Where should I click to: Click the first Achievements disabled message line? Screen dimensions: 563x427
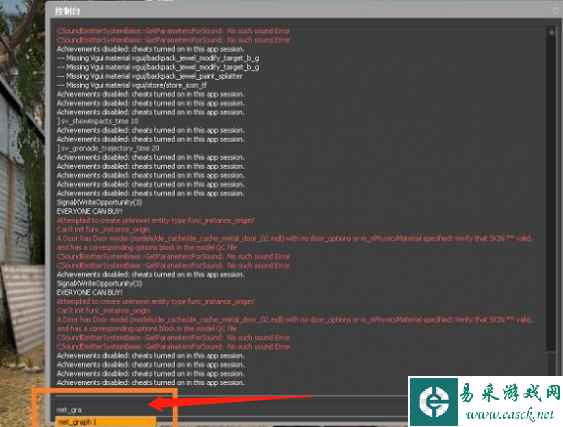click(x=150, y=49)
